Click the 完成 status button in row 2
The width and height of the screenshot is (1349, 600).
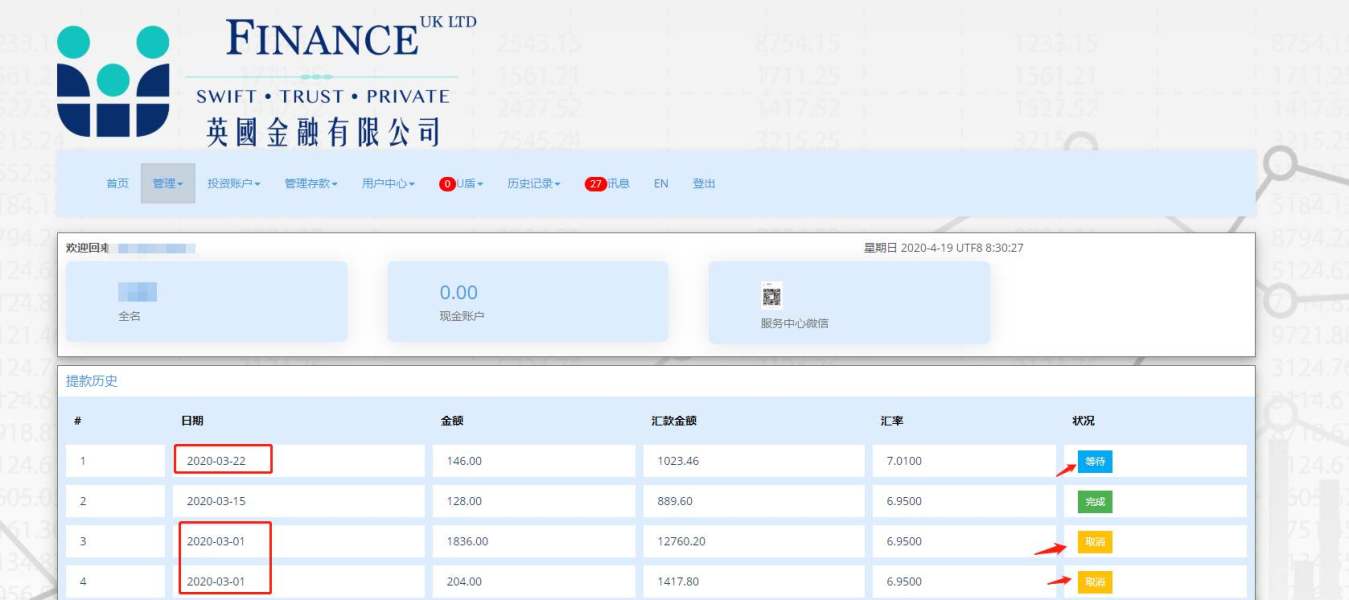coord(1095,502)
